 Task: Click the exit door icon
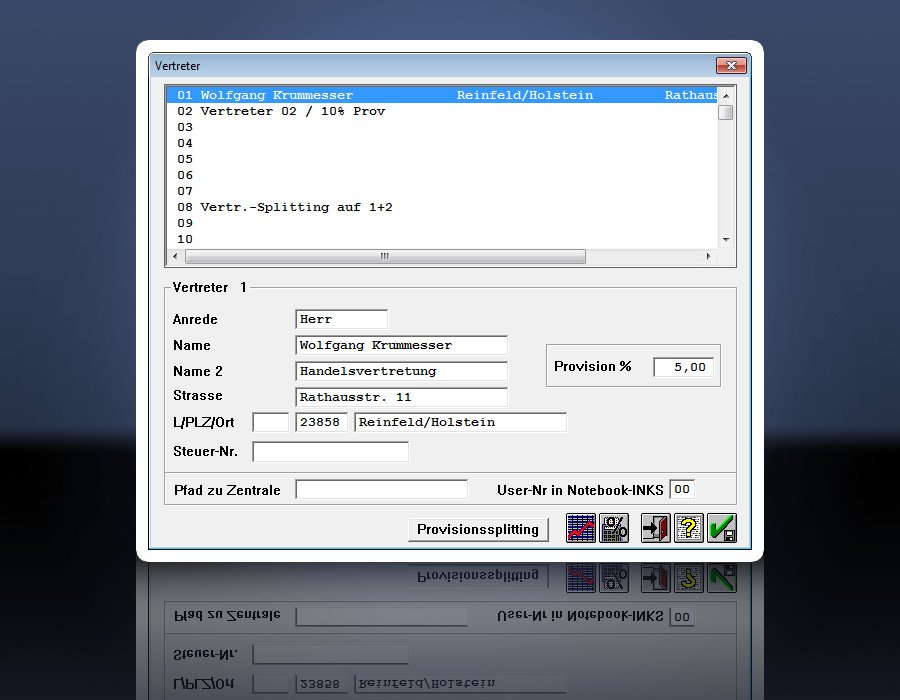(x=655, y=528)
